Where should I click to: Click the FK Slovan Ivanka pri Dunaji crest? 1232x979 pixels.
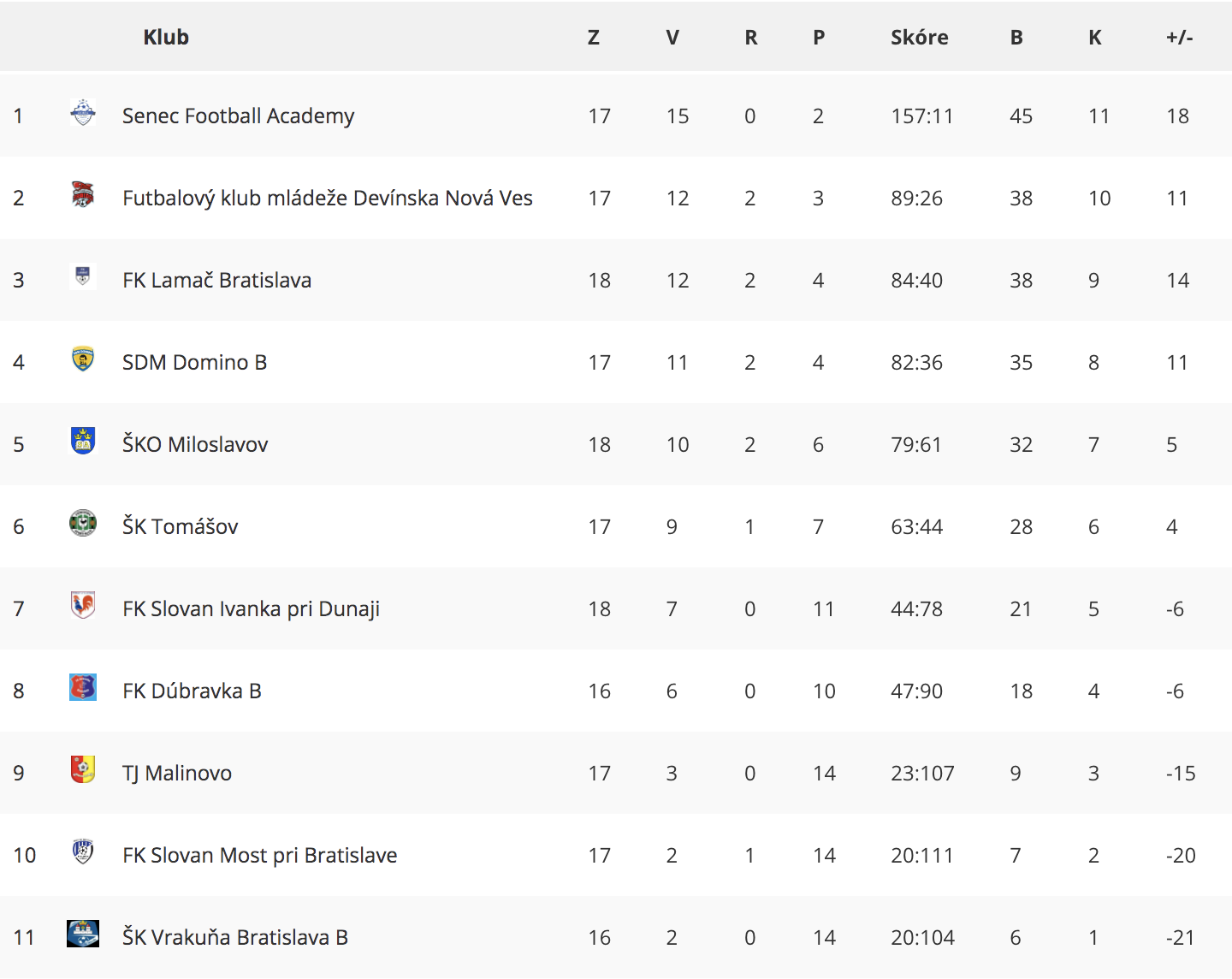[x=83, y=605]
